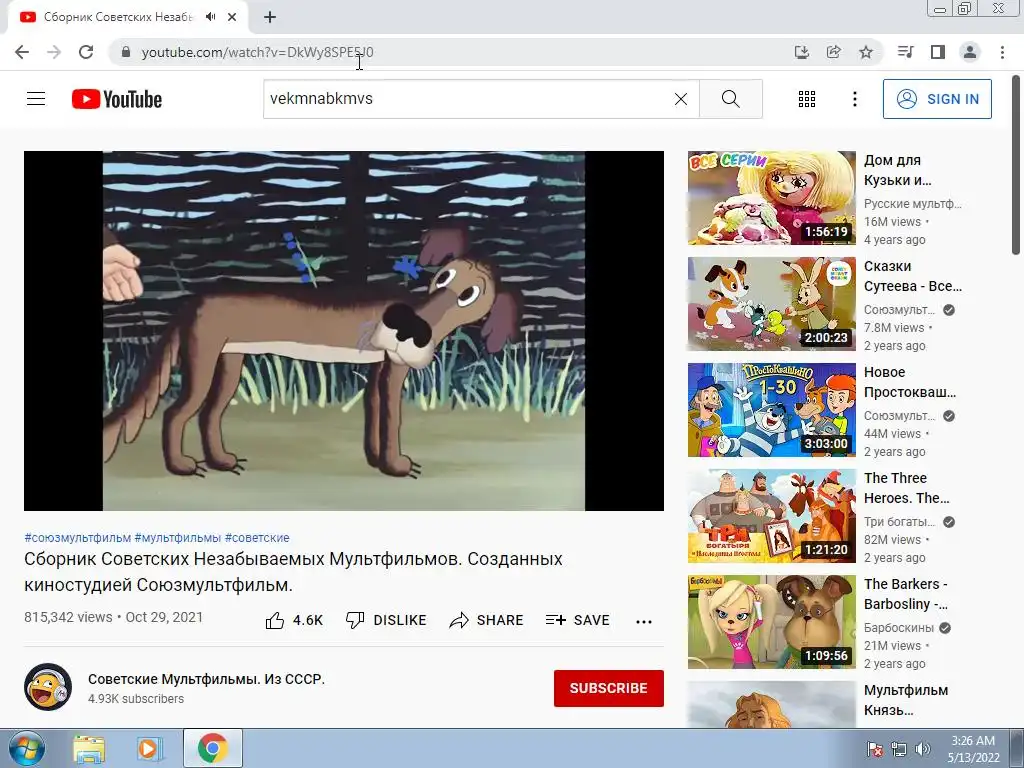Viewport: 1024px width, 768px height.
Task: Open the YouTube apps grid
Action: tap(807, 99)
